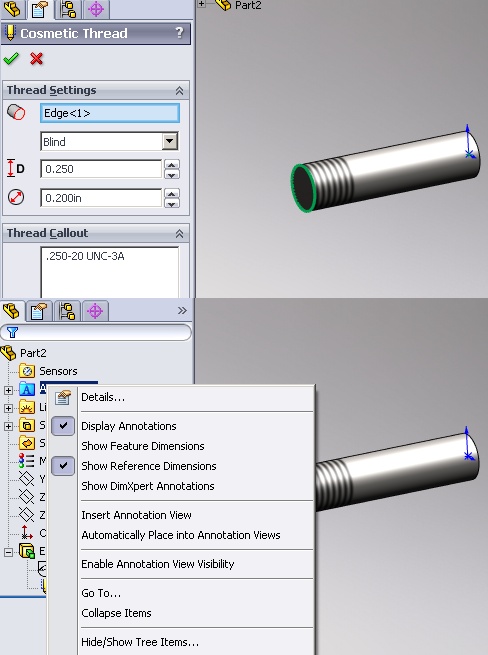Viewport: 488px width, 655px height.
Task: Decrease minor diameter with down arrow
Action: point(172,203)
